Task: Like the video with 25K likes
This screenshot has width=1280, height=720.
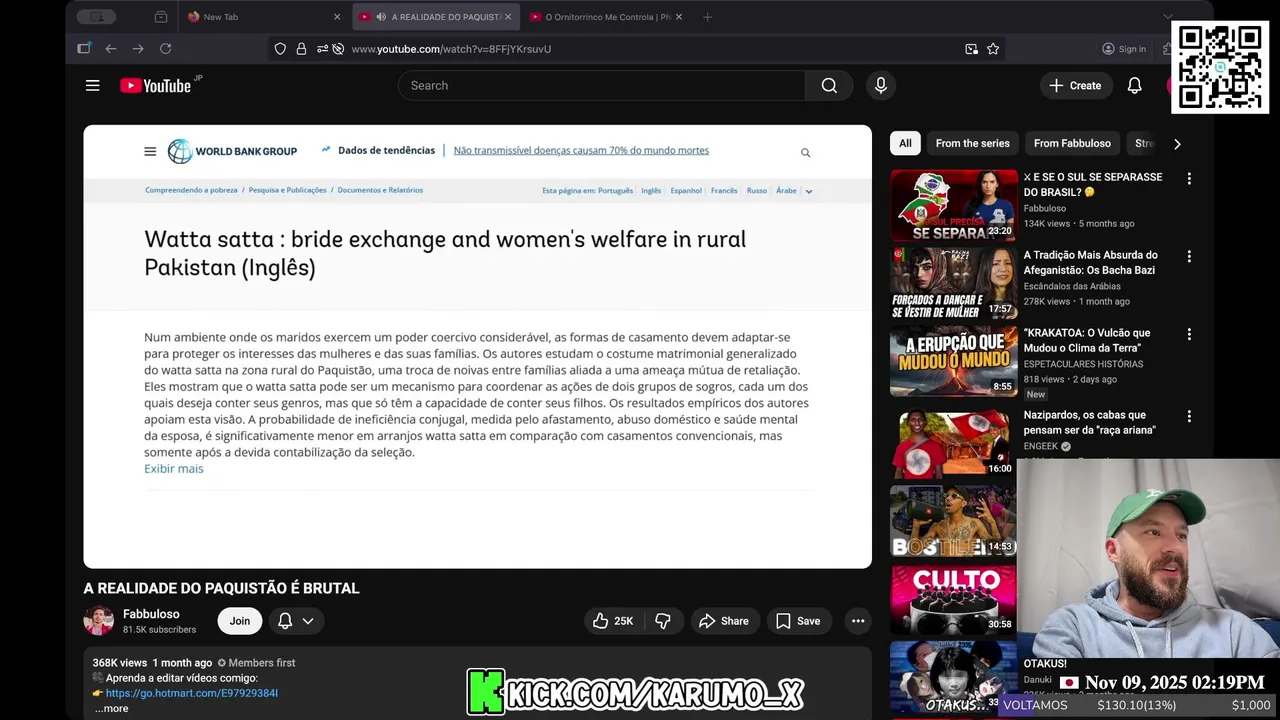Action: pos(613,621)
